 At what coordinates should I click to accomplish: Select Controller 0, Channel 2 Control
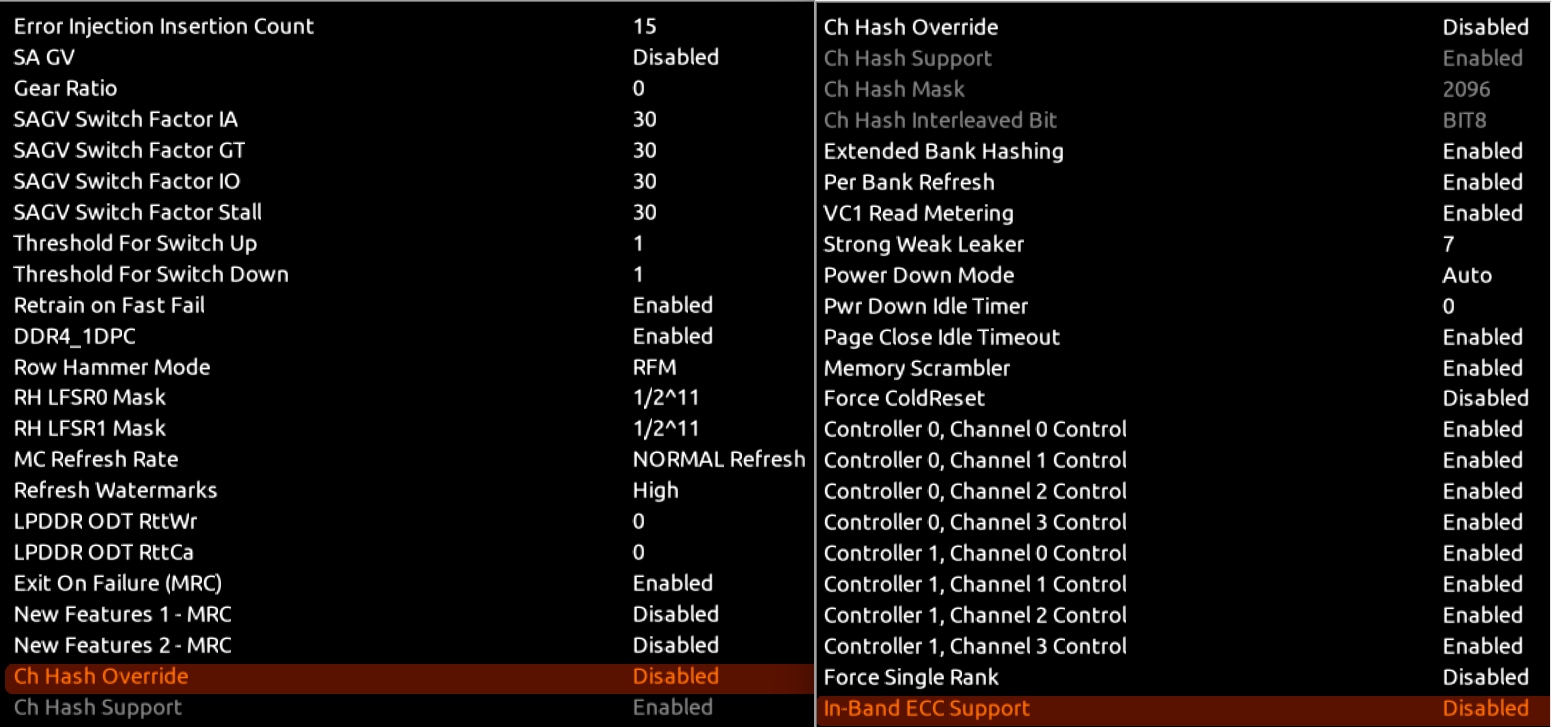coord(974,491)
